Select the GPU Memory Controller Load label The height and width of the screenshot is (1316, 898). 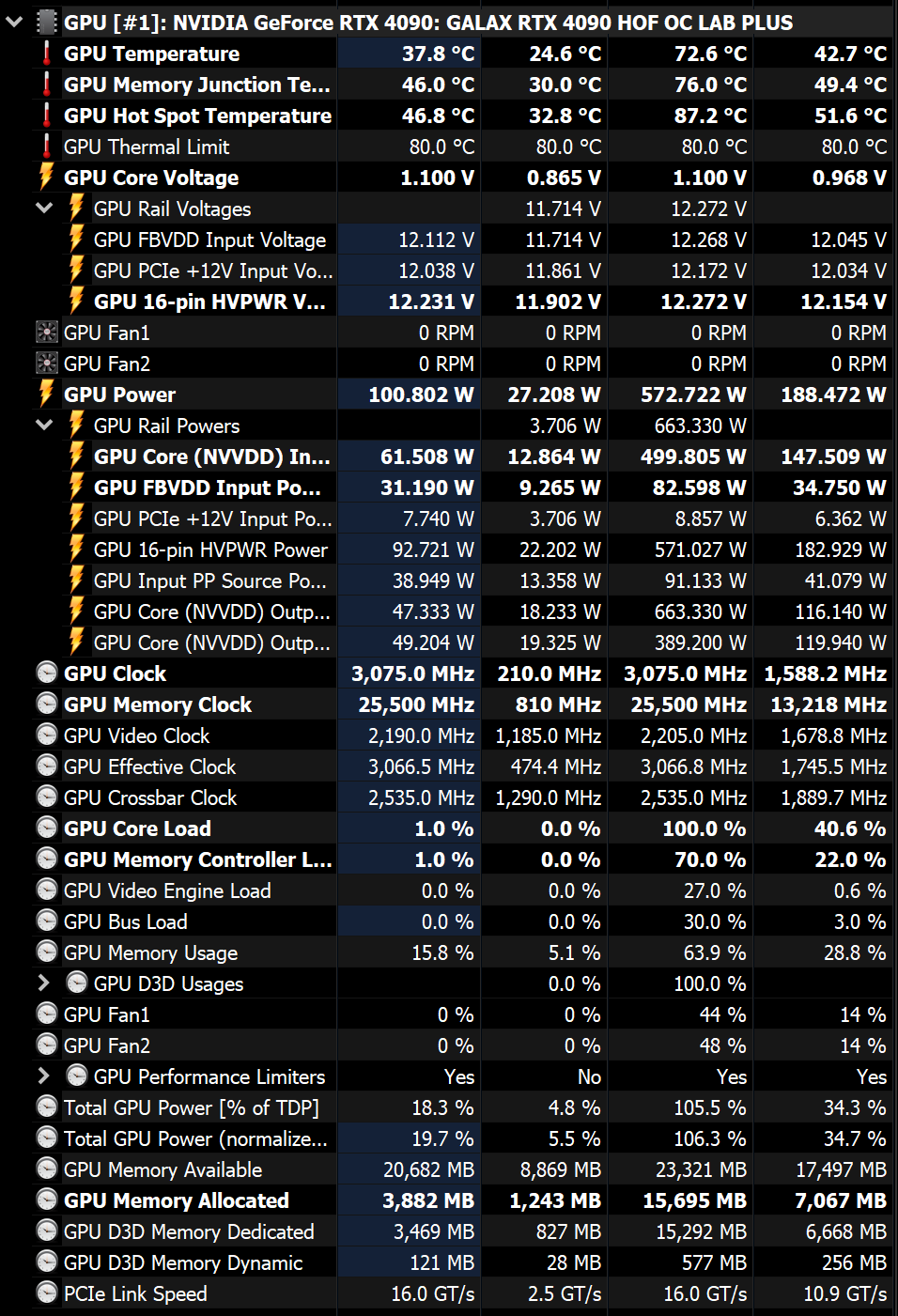(x=198, y=859)
